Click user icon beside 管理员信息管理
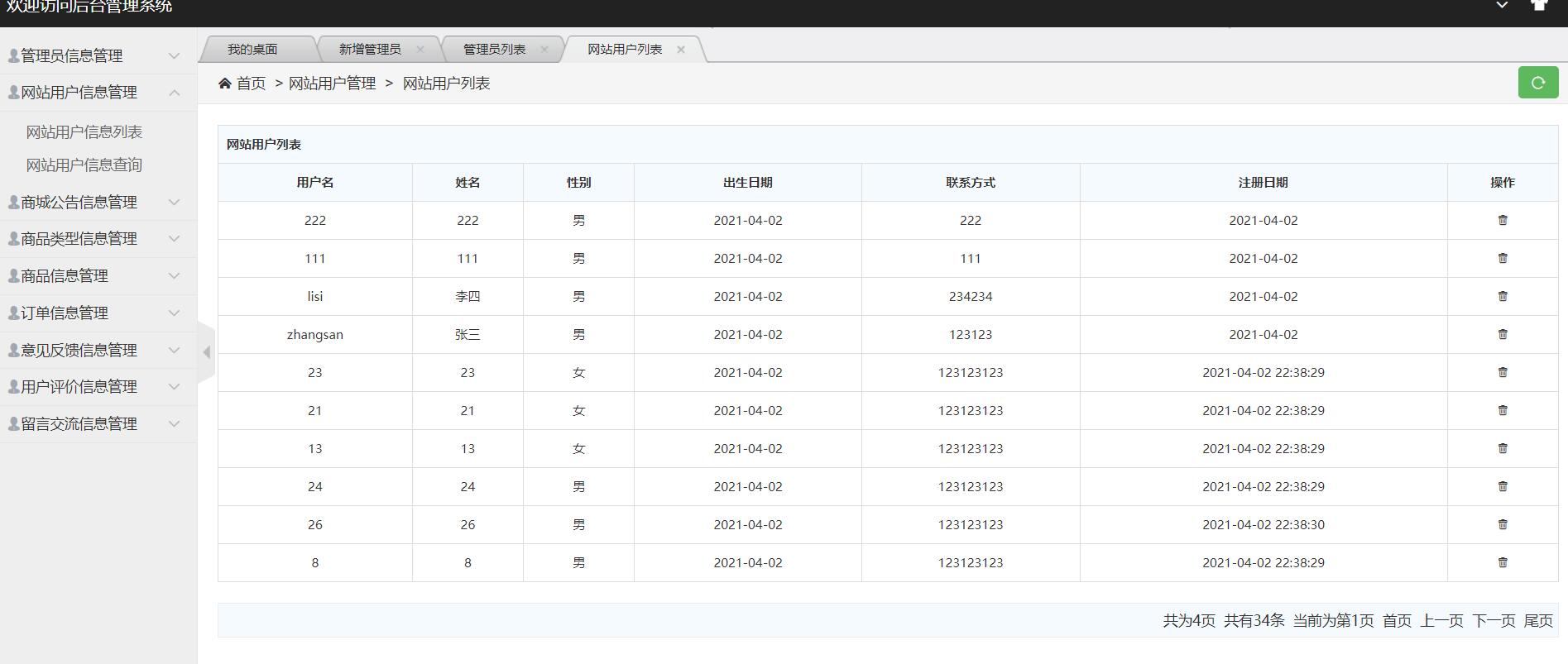This screenshot has width=1568, height=664. (x=13, y=55)
